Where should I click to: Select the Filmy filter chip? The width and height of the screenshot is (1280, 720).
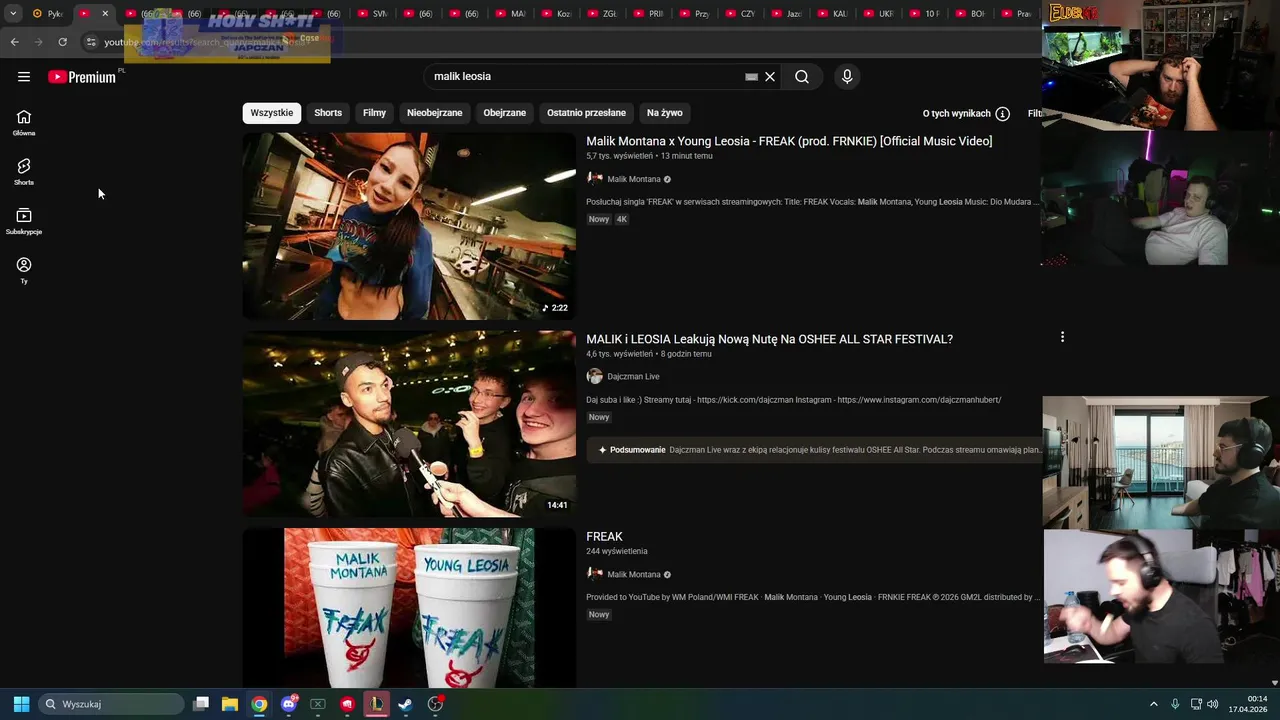tap(374, 113)
